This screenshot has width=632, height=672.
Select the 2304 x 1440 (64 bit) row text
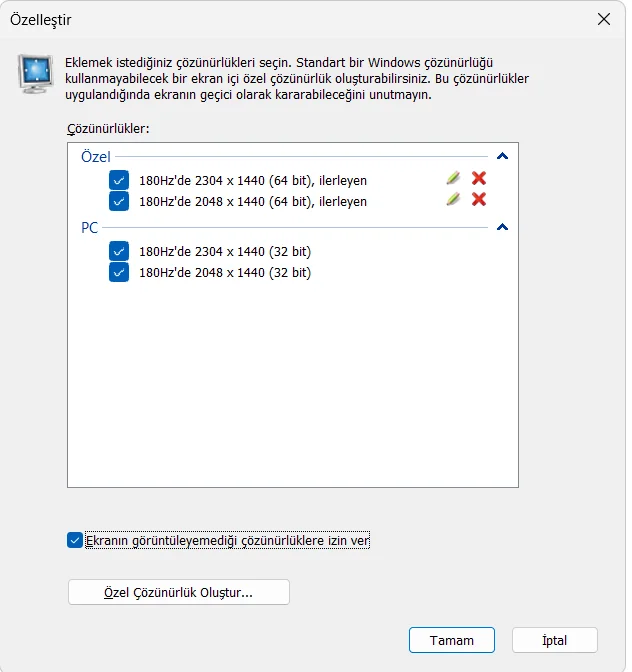(252, 180)
